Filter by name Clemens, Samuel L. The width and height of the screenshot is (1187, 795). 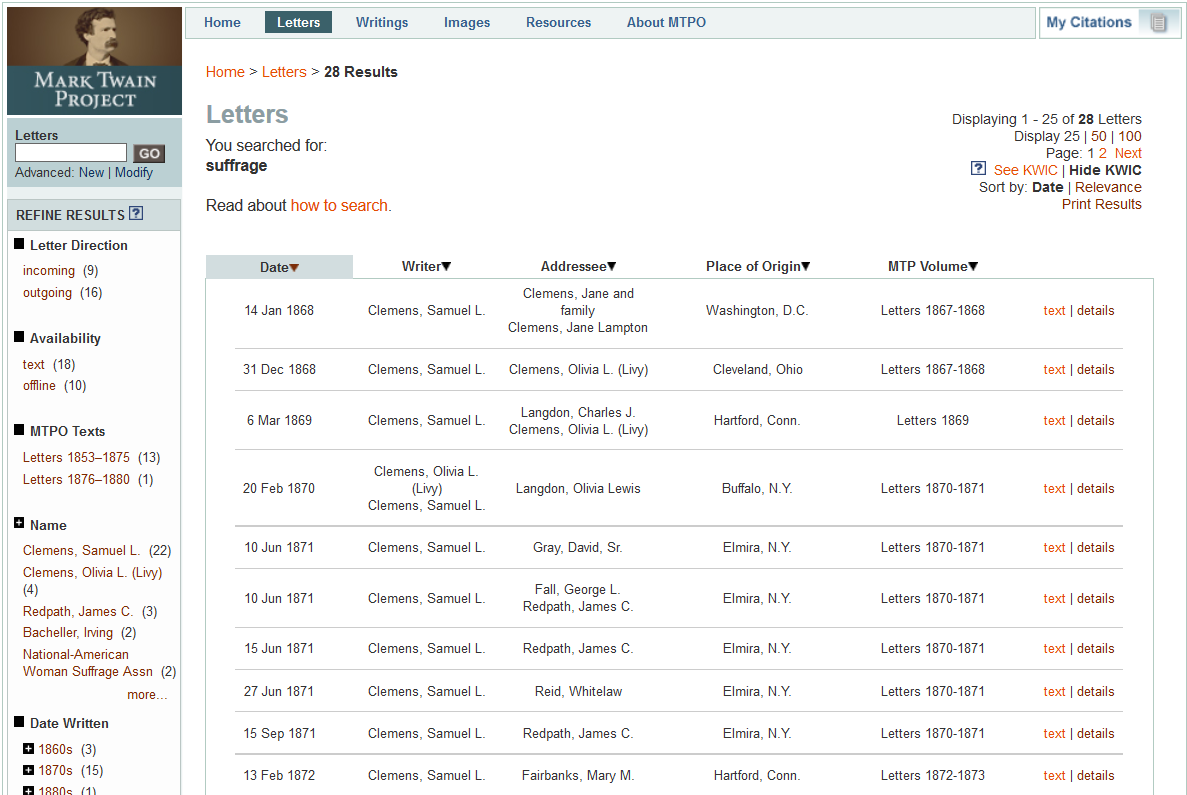(x=81, y=550)
